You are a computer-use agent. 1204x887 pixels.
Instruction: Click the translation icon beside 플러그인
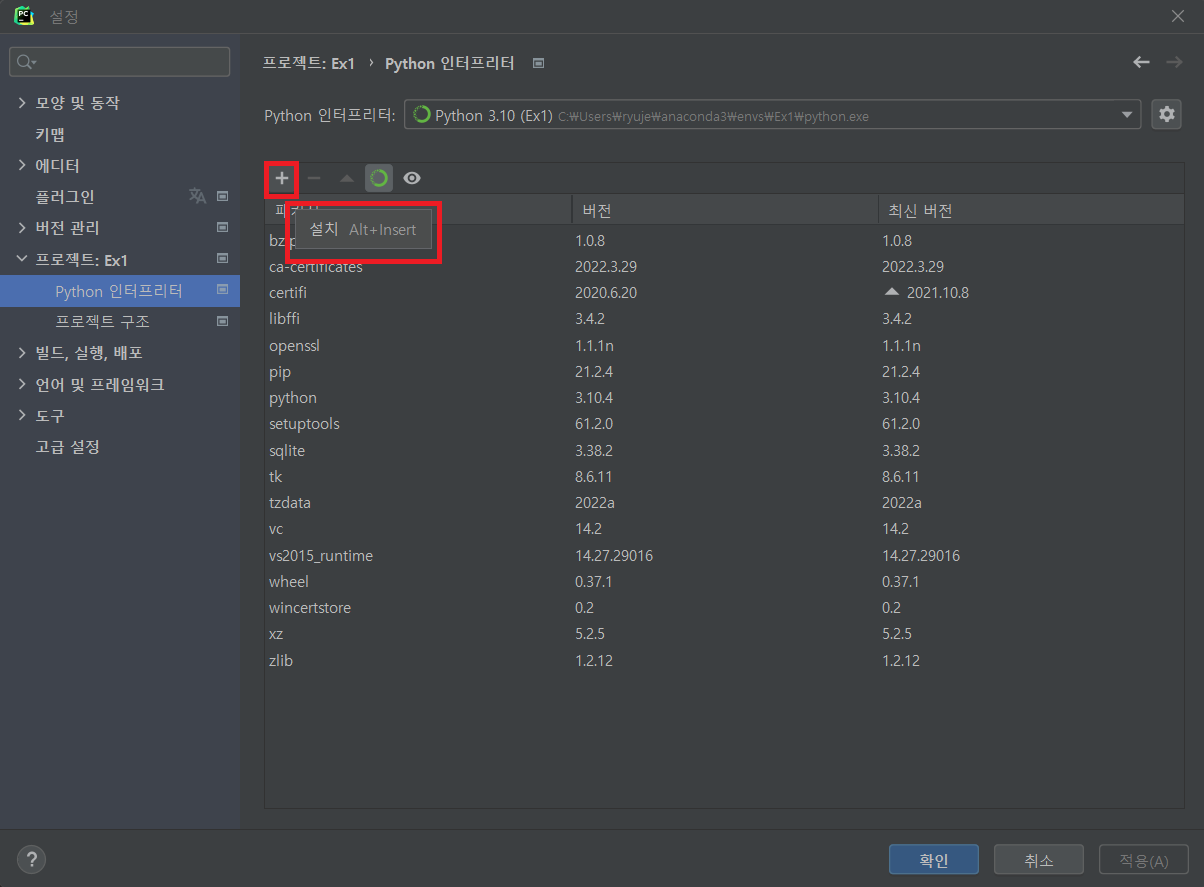[x=197, y=196]
